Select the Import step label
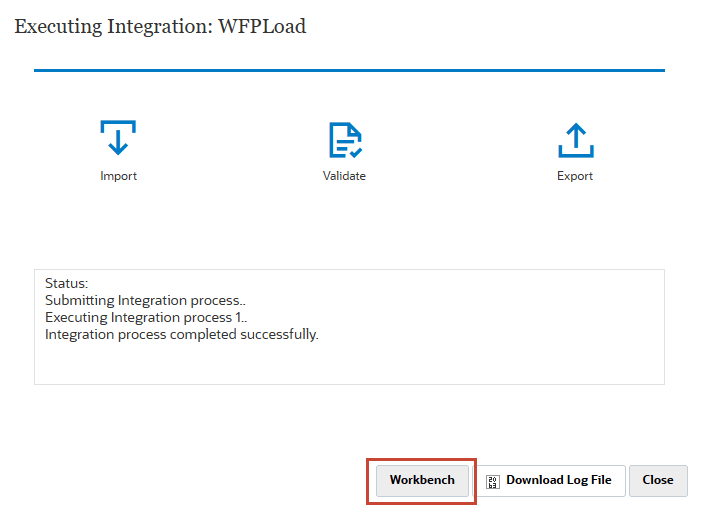709x520 pixels. click(x=118, y=176)
